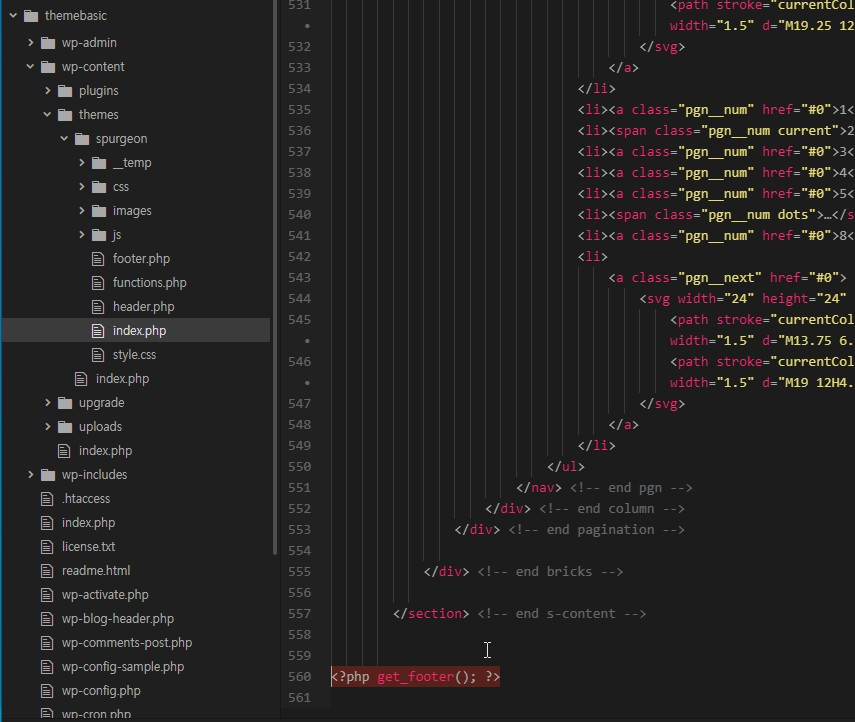Click the sidebar vertical scrollbar
855x722 pixels.
click(275, 277)
